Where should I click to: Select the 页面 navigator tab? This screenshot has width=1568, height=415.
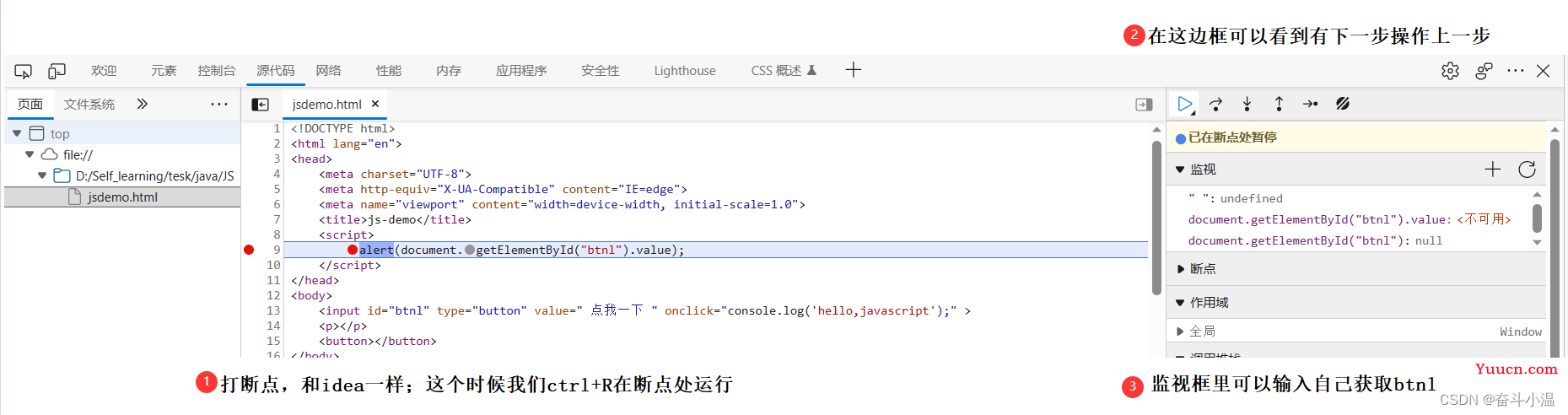30,104
